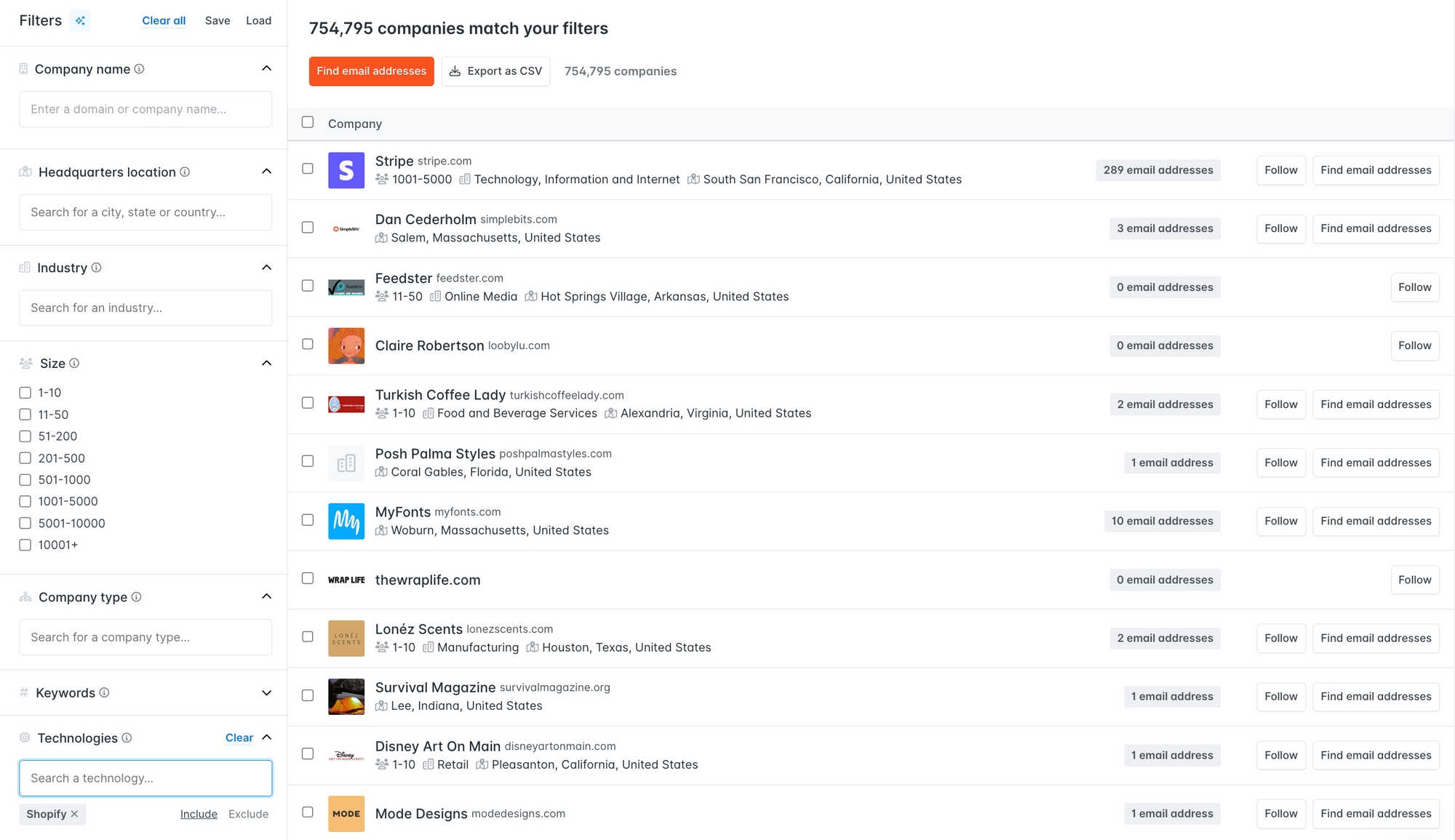Image resolution: width=1455 pixels, height=840 pixels.
Task: Enable the 1001-5000 size filter checkbox
Action: point(25,501)
